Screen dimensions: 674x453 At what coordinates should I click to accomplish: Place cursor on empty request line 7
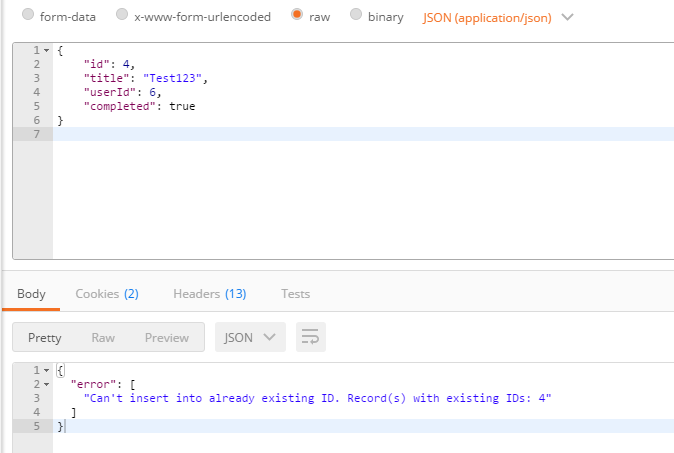pyautogui.click(x=363, y=134)
